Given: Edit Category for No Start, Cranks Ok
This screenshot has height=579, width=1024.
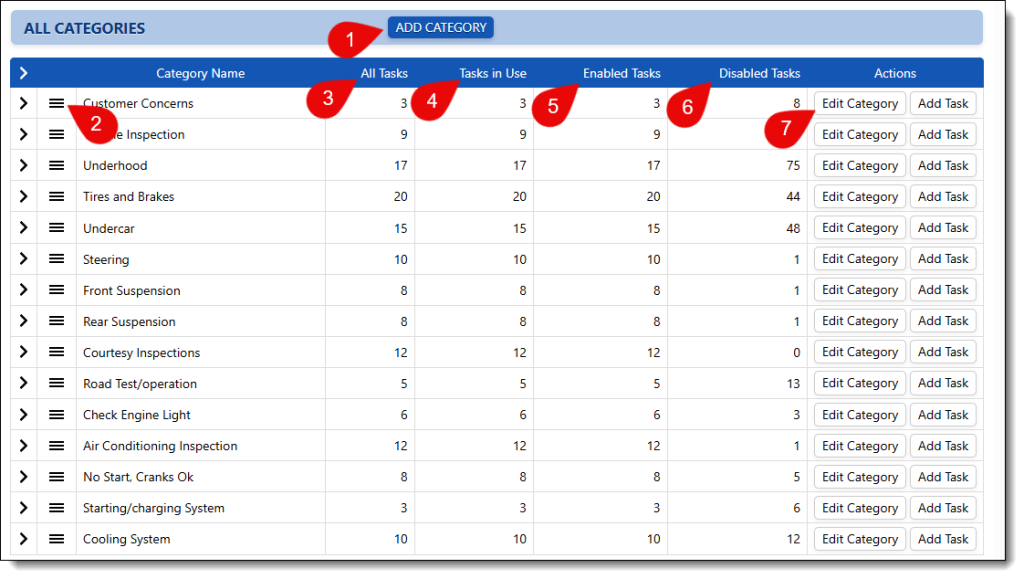Looking at the screenshot, I should (859, 477).
